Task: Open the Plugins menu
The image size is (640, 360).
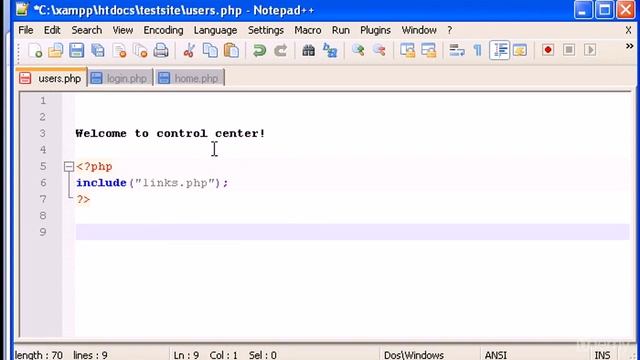Action: click(375, 30)
